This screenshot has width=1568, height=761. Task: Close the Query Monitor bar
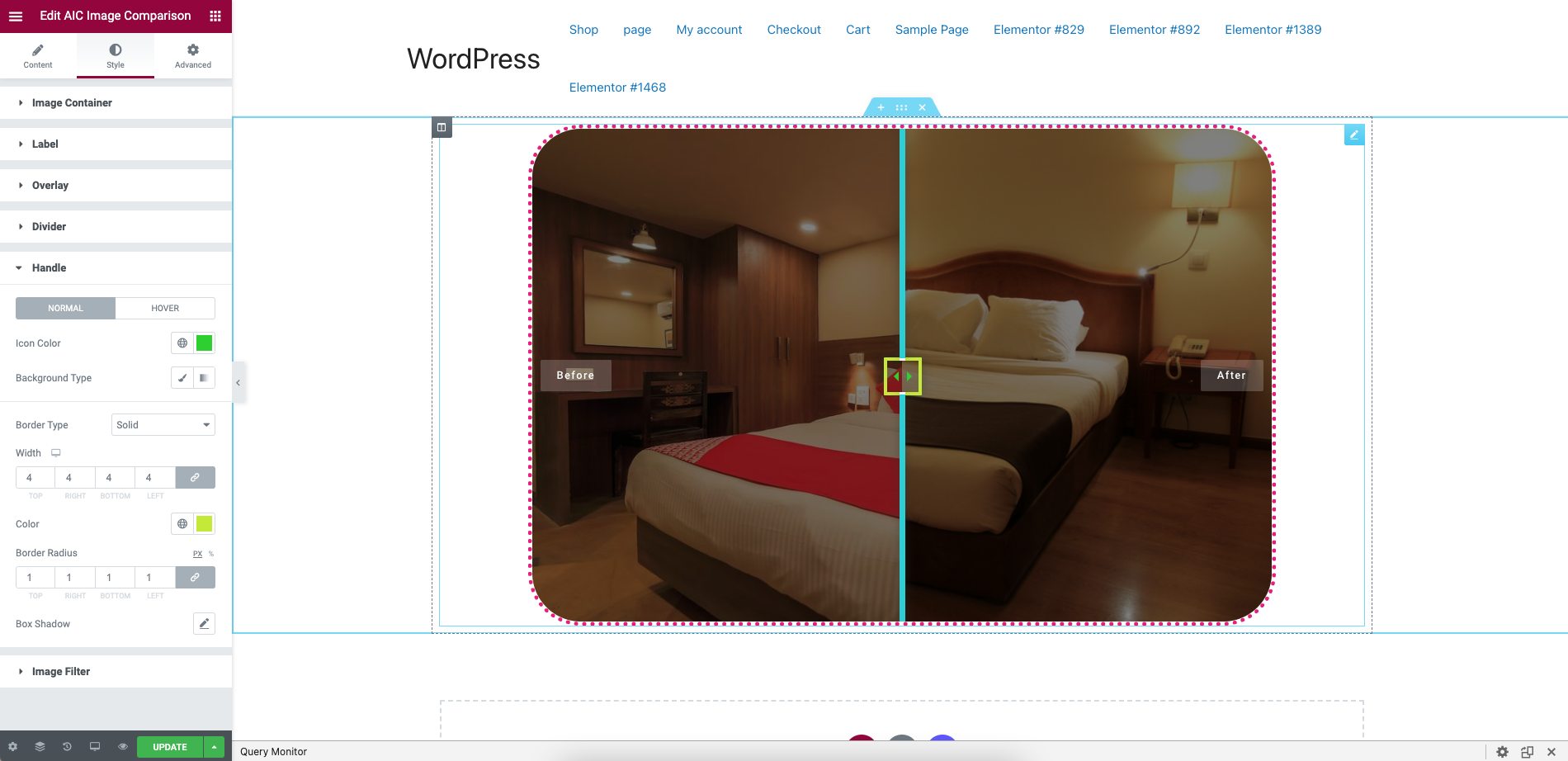[x=1551, y=752]
